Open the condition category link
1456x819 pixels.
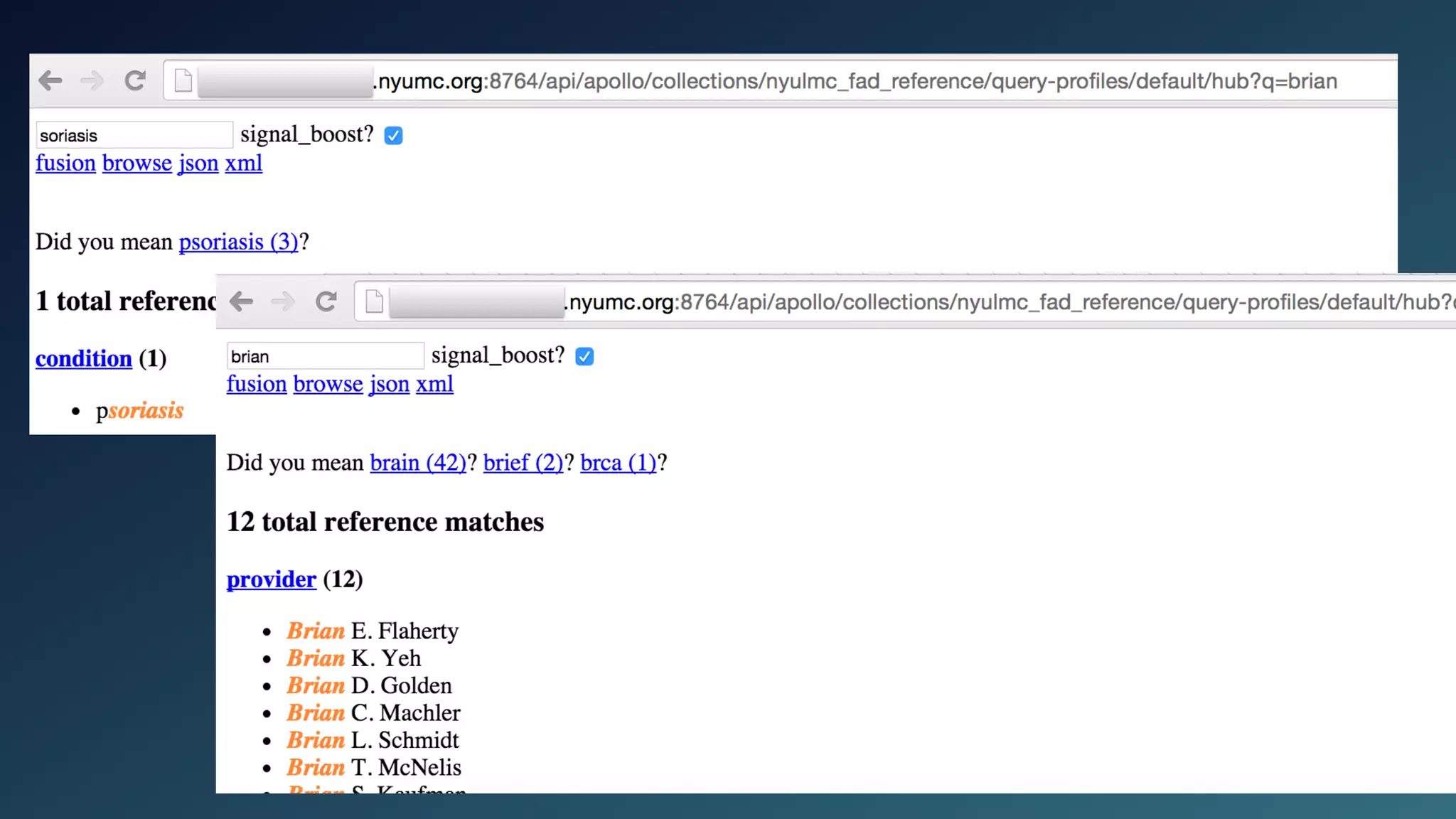84,358
